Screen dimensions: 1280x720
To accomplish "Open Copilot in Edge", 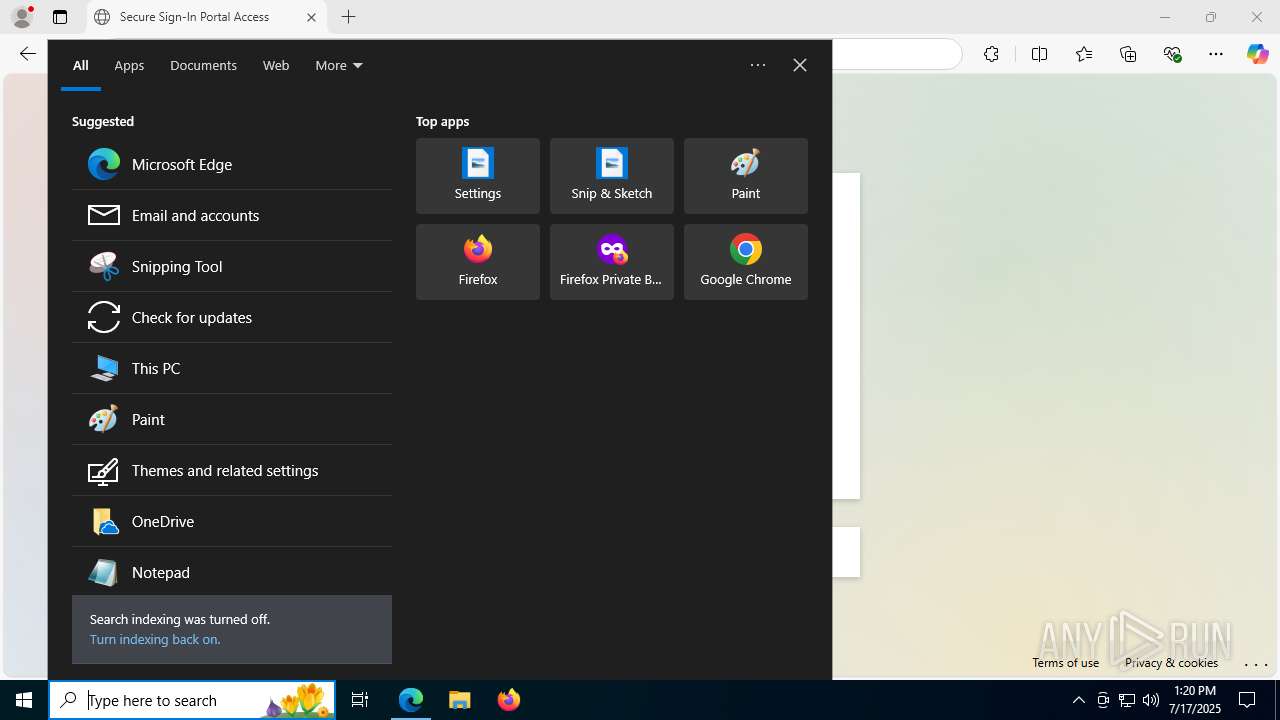I will tap(1257, 54).
